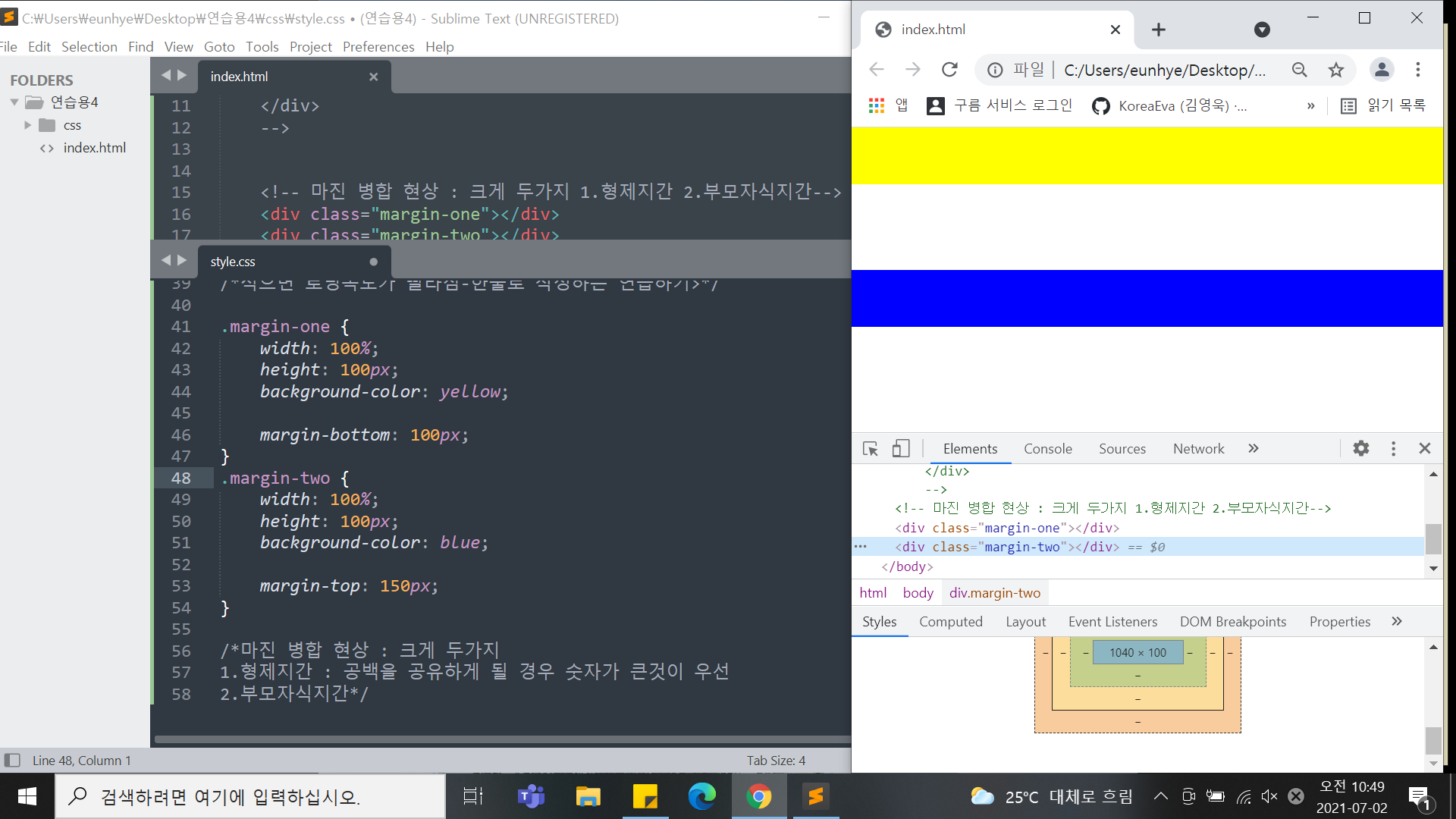Viewport: 1456px width, 819px height.
Task: Click the 1040 × 100 content box in box model
Action: [1137, 652]
